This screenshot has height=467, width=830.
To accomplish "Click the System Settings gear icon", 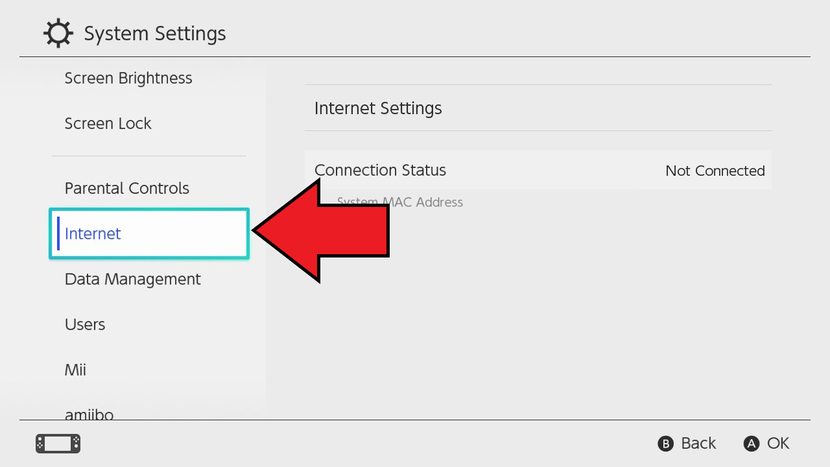I will (x=58, y=33).
